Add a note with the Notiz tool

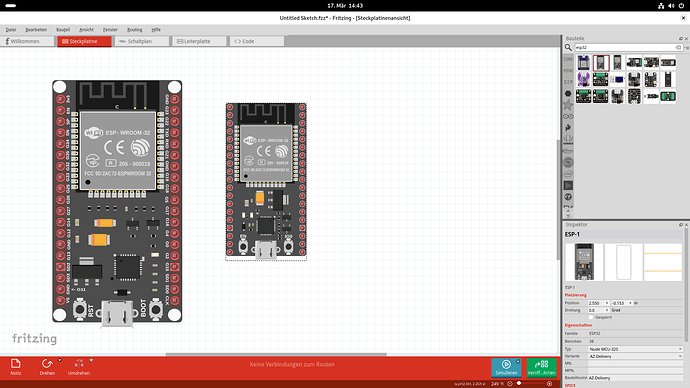click(x=15, y=367)
